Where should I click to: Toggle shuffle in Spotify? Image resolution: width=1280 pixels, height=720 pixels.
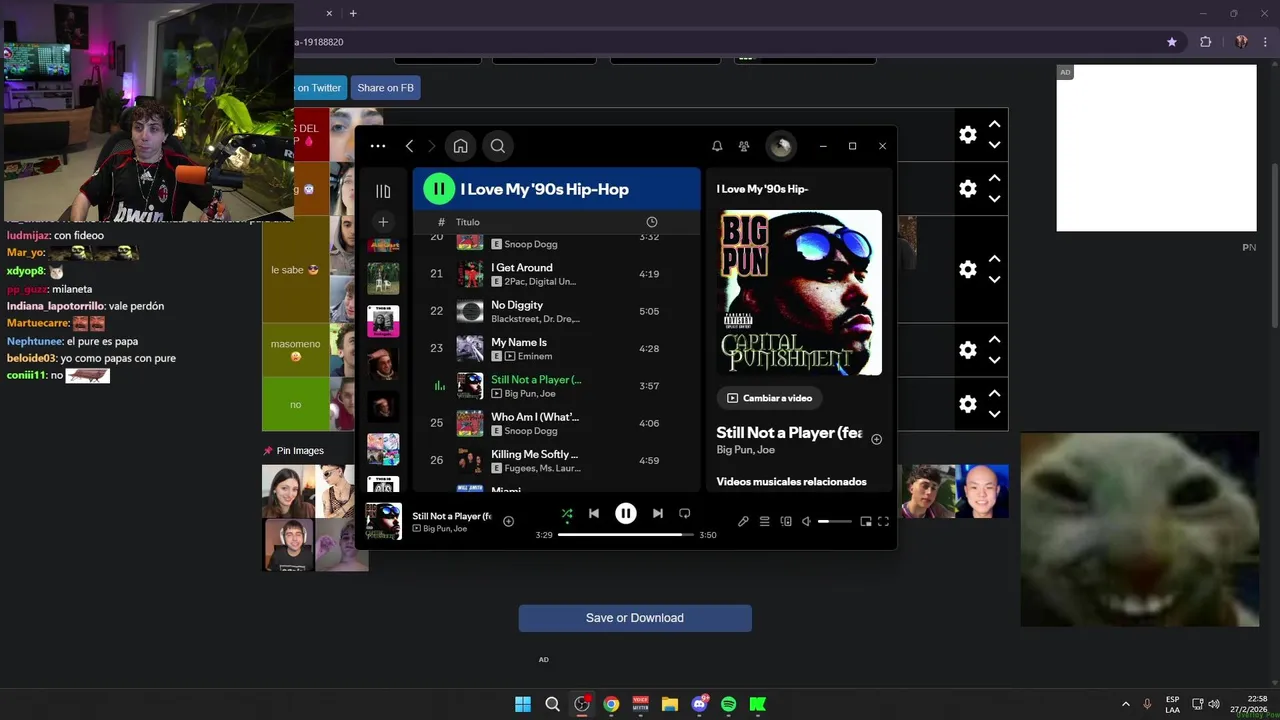pos(567,514)
